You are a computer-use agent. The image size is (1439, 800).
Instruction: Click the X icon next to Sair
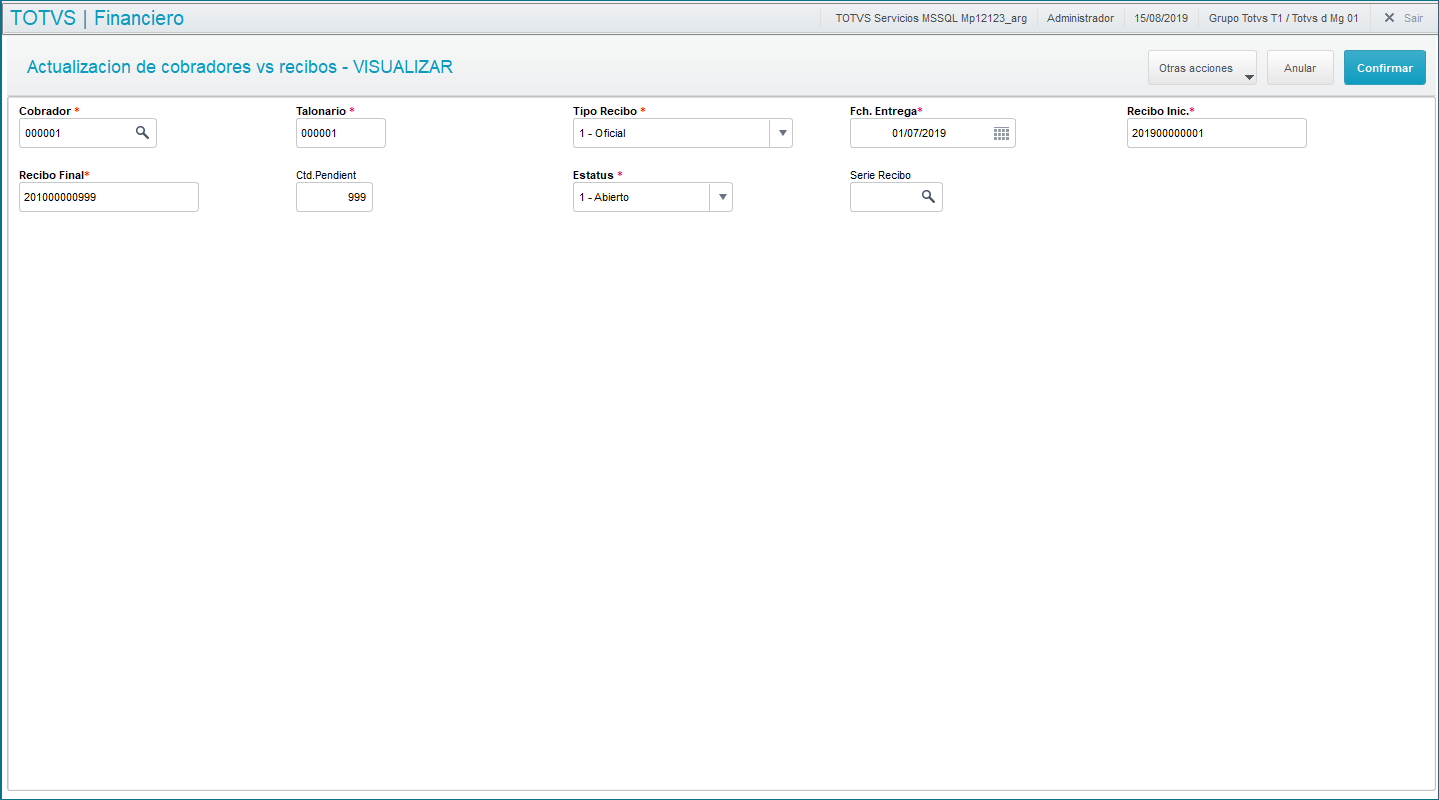click(1389, 17)
